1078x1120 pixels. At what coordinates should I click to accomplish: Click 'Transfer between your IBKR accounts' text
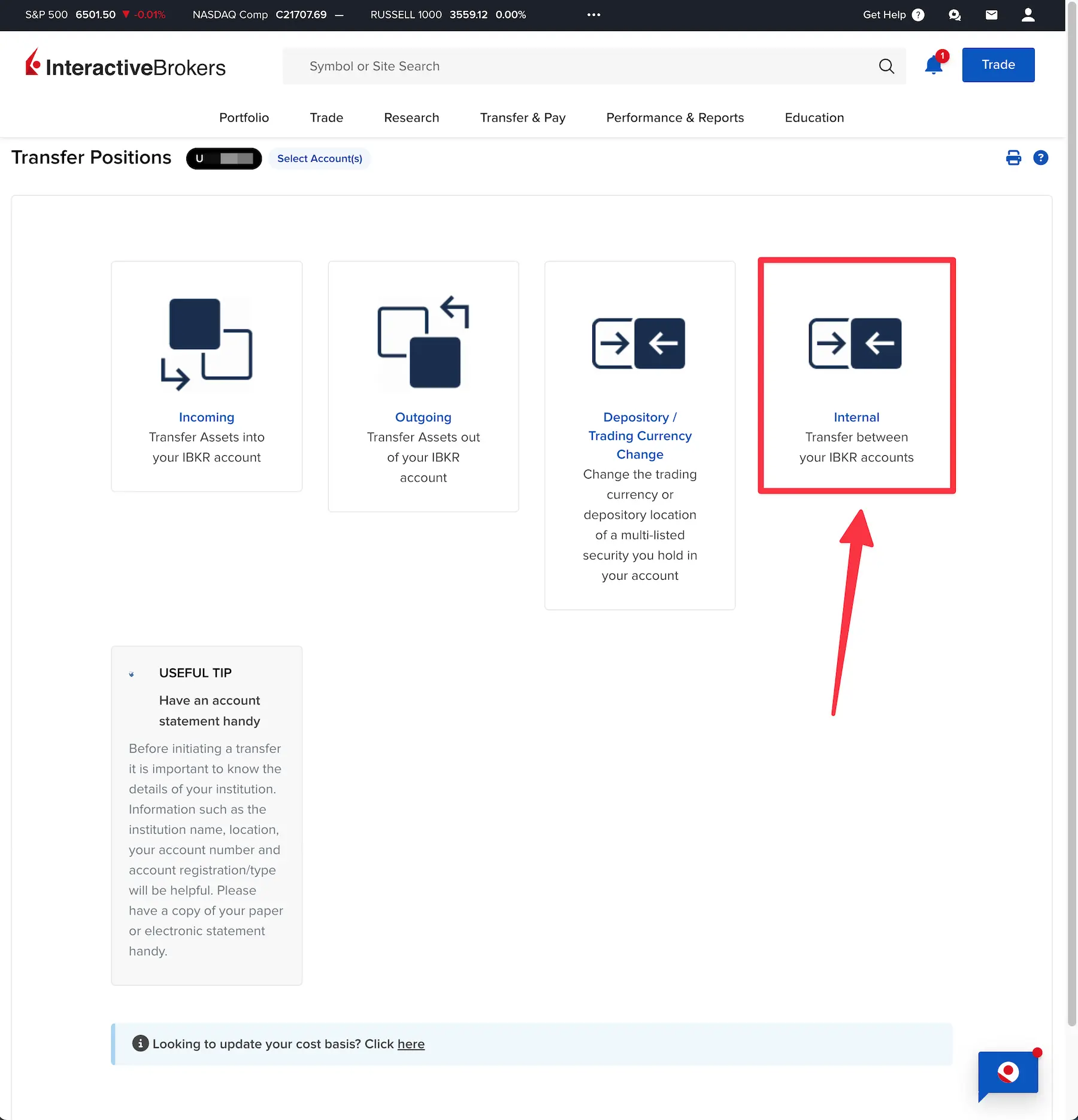click(x=856, y=447)
